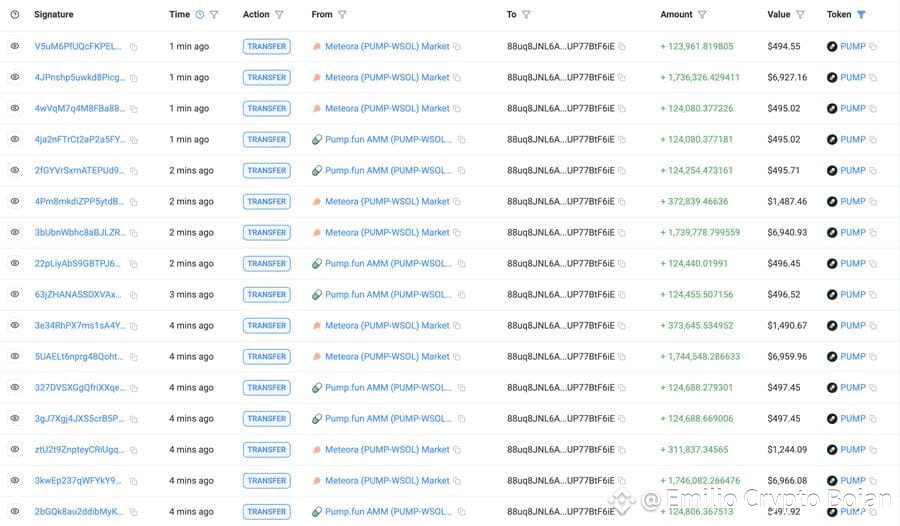This screenshot has width=900, height=526.
Task: Copy signature 327DVSXGgQfriXXqe
Action: (x=133, y=388)
